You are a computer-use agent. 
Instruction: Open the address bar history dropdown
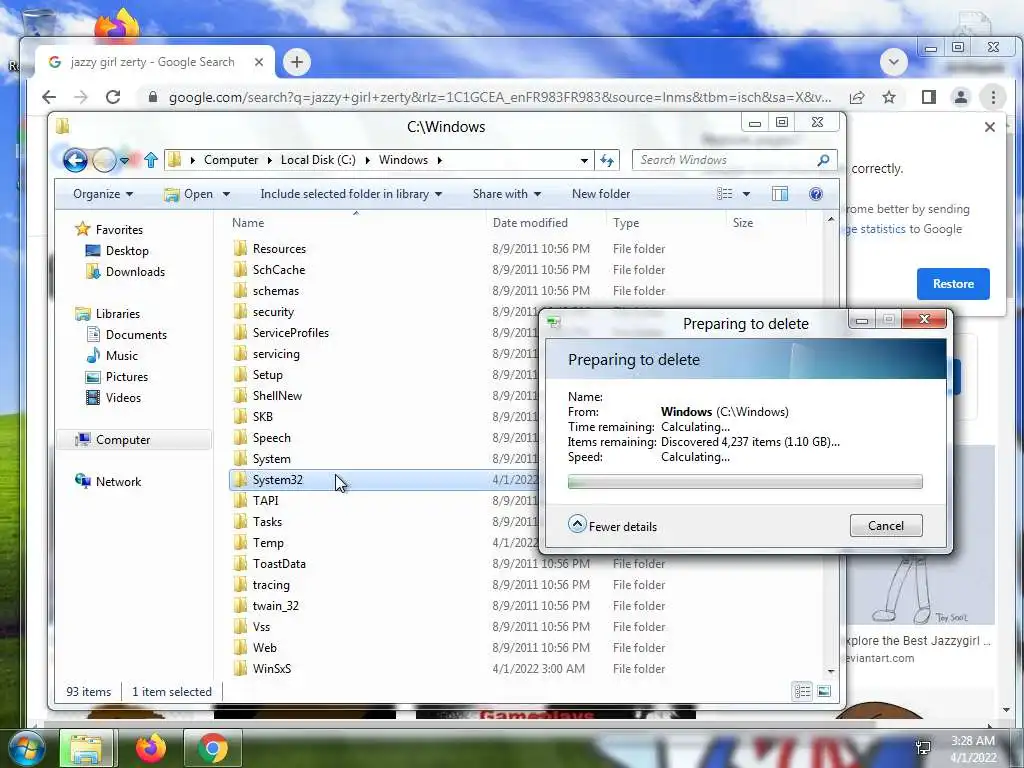point(584,160)
